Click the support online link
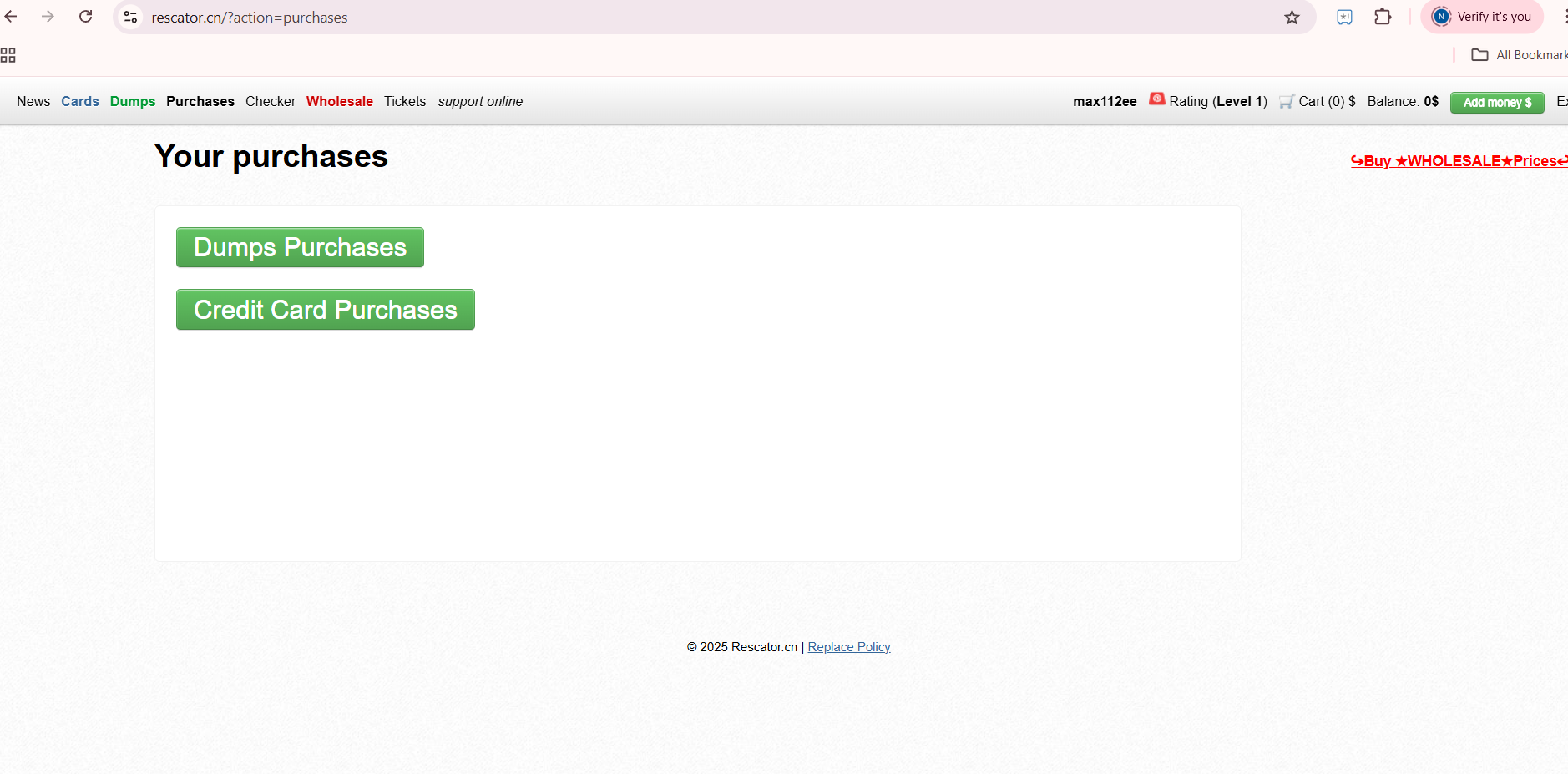 tap(480, 101)
